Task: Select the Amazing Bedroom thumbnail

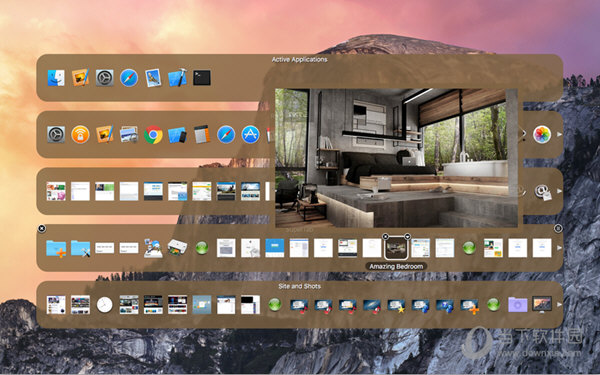Action: [396, 248]
